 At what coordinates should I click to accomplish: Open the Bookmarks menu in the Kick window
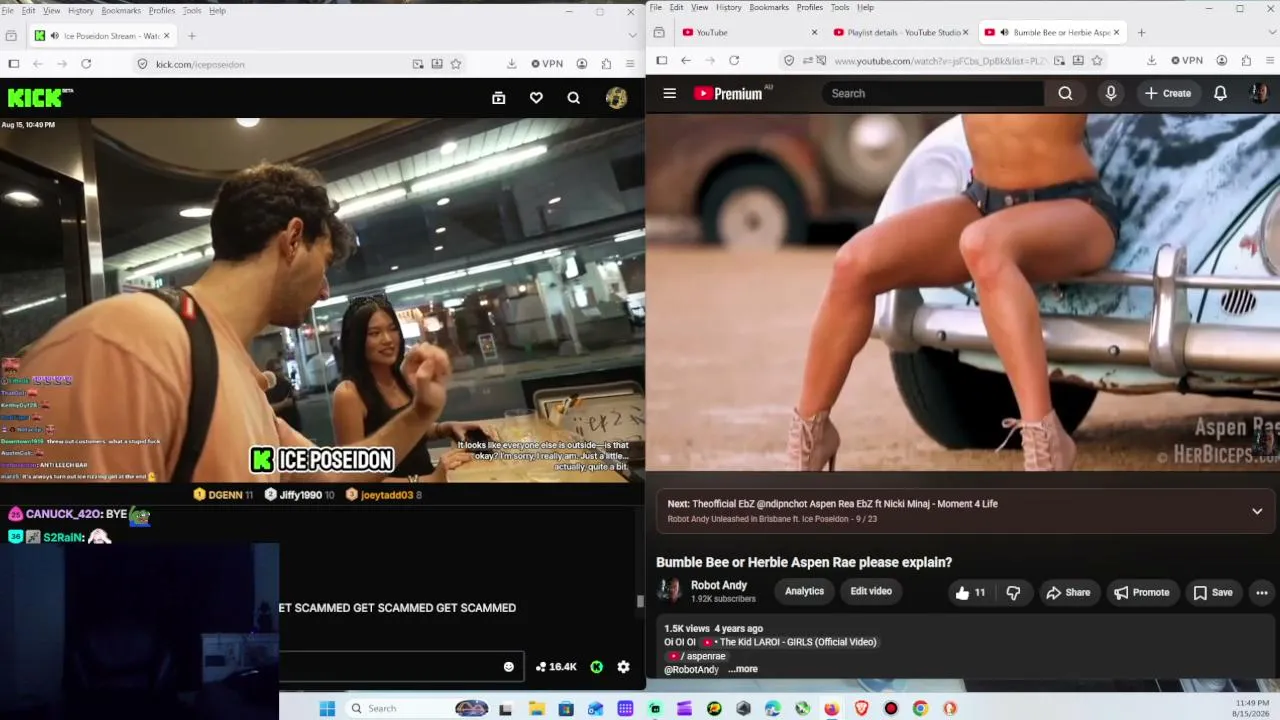pos(121,10)
